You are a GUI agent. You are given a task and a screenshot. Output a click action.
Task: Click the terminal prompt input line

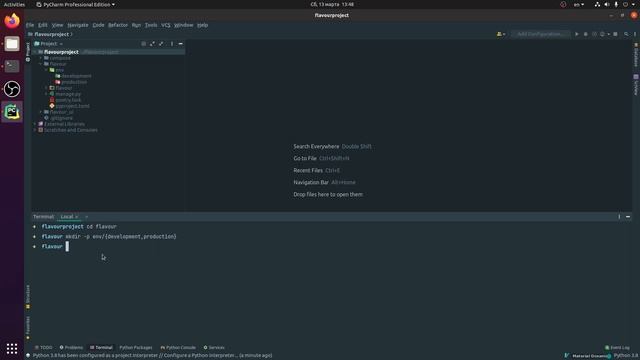click(x=67, y=247)
